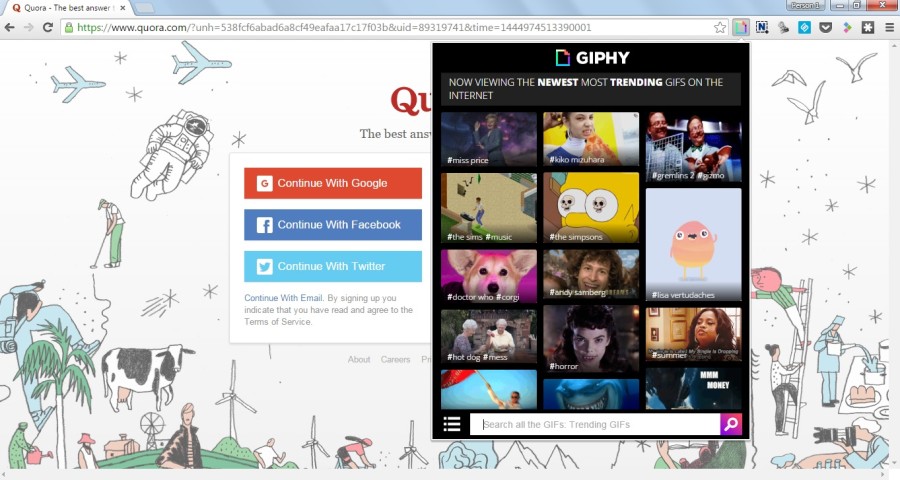900x480 pixels.
Task: Open the #hot dog #mess GIF
Action: coord(489,336)
